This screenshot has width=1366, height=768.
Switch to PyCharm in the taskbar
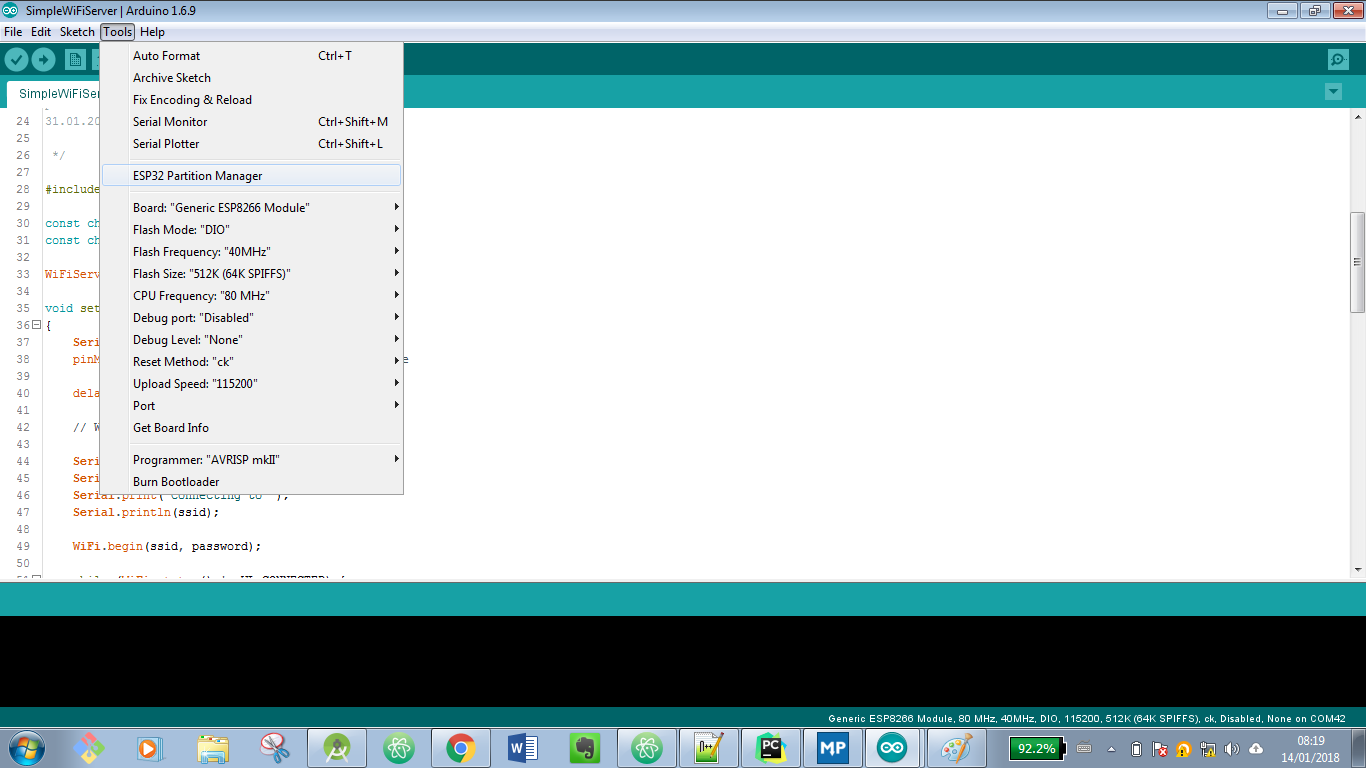(770, 747)
